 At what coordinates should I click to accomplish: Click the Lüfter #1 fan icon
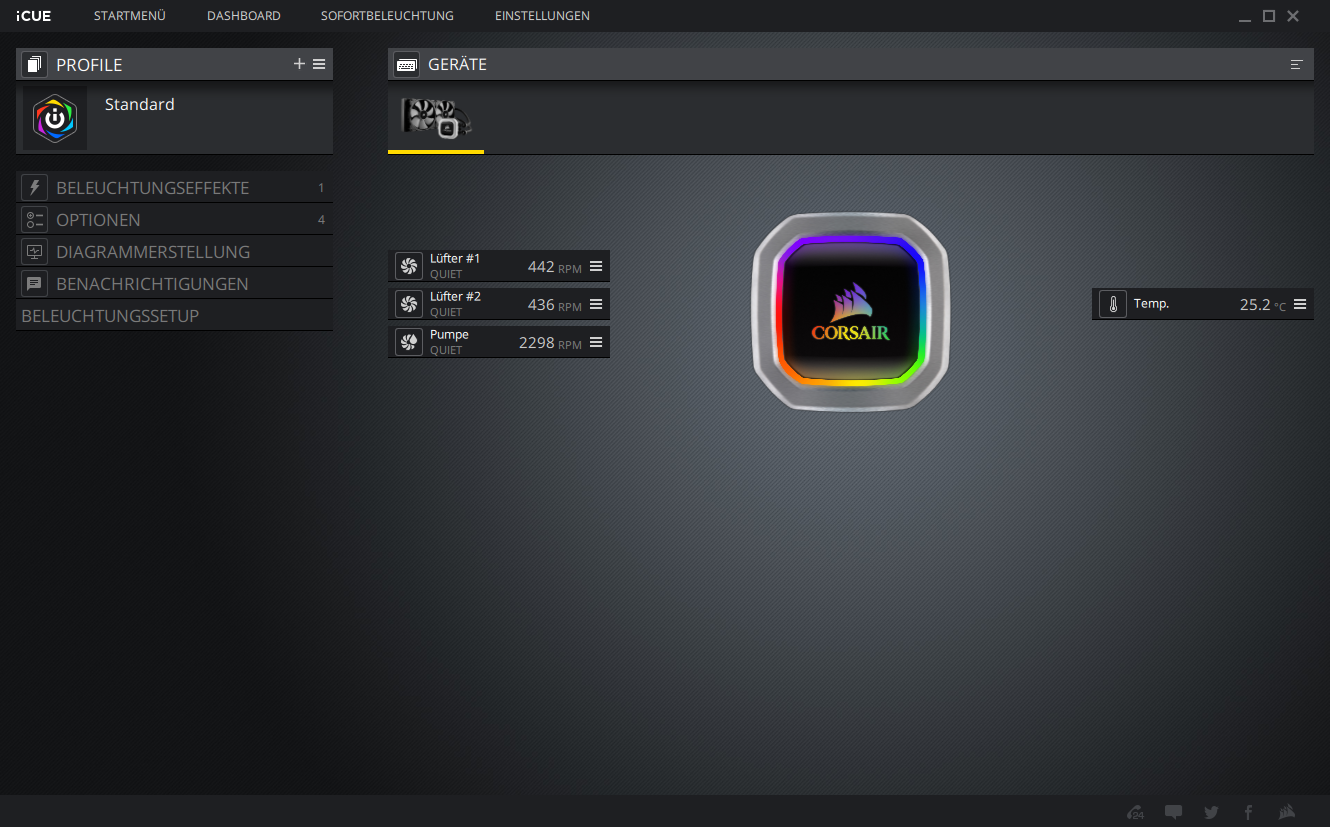(x=409, y=266)
